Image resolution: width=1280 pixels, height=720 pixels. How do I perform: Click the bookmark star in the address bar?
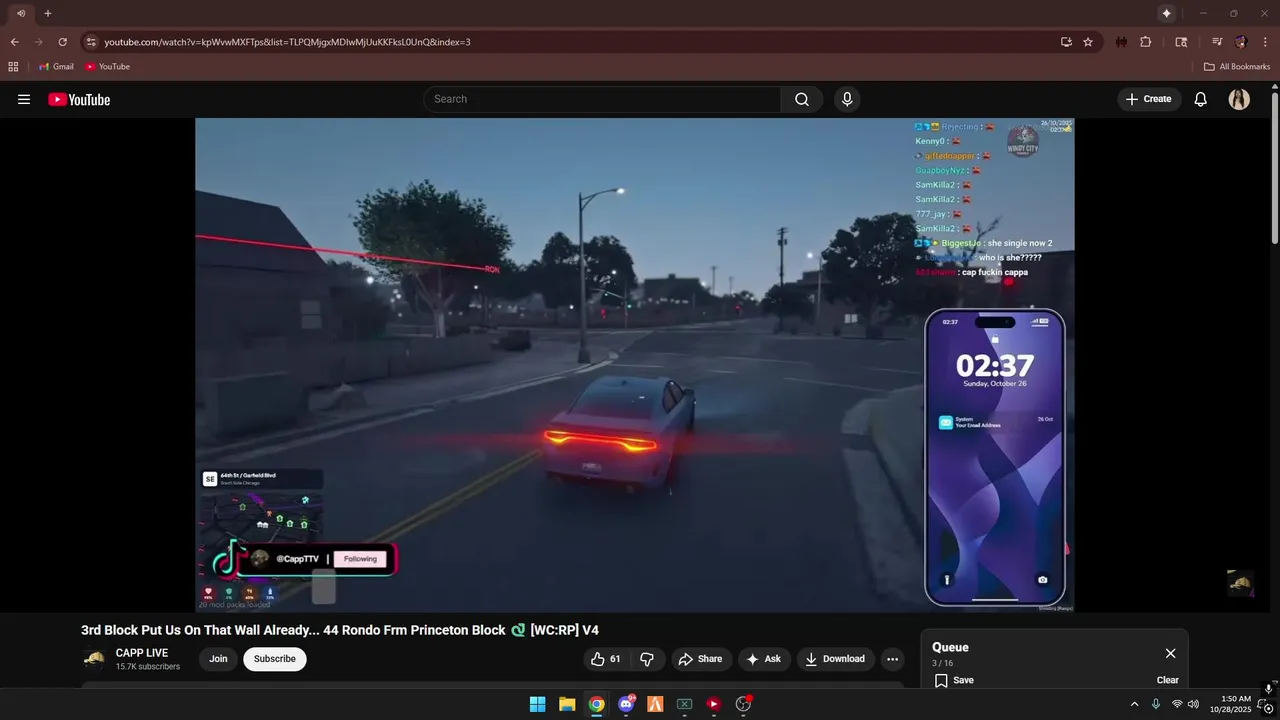tap(1088, 42)
